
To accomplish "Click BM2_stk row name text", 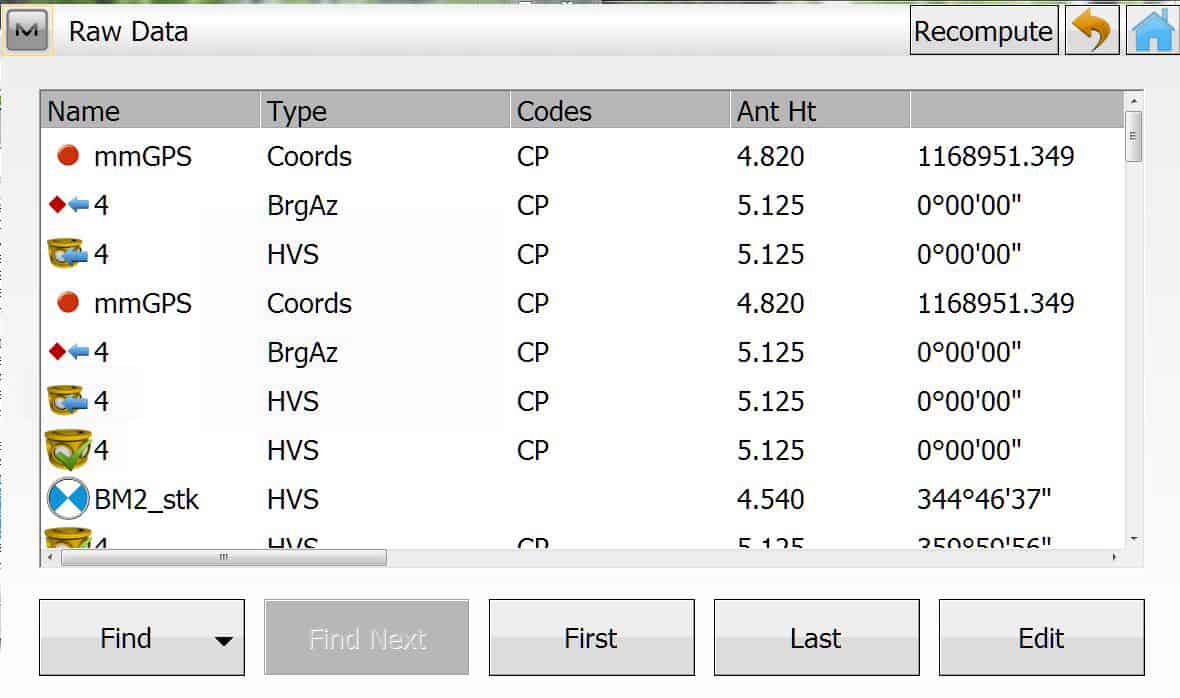I will pos(147,499).
